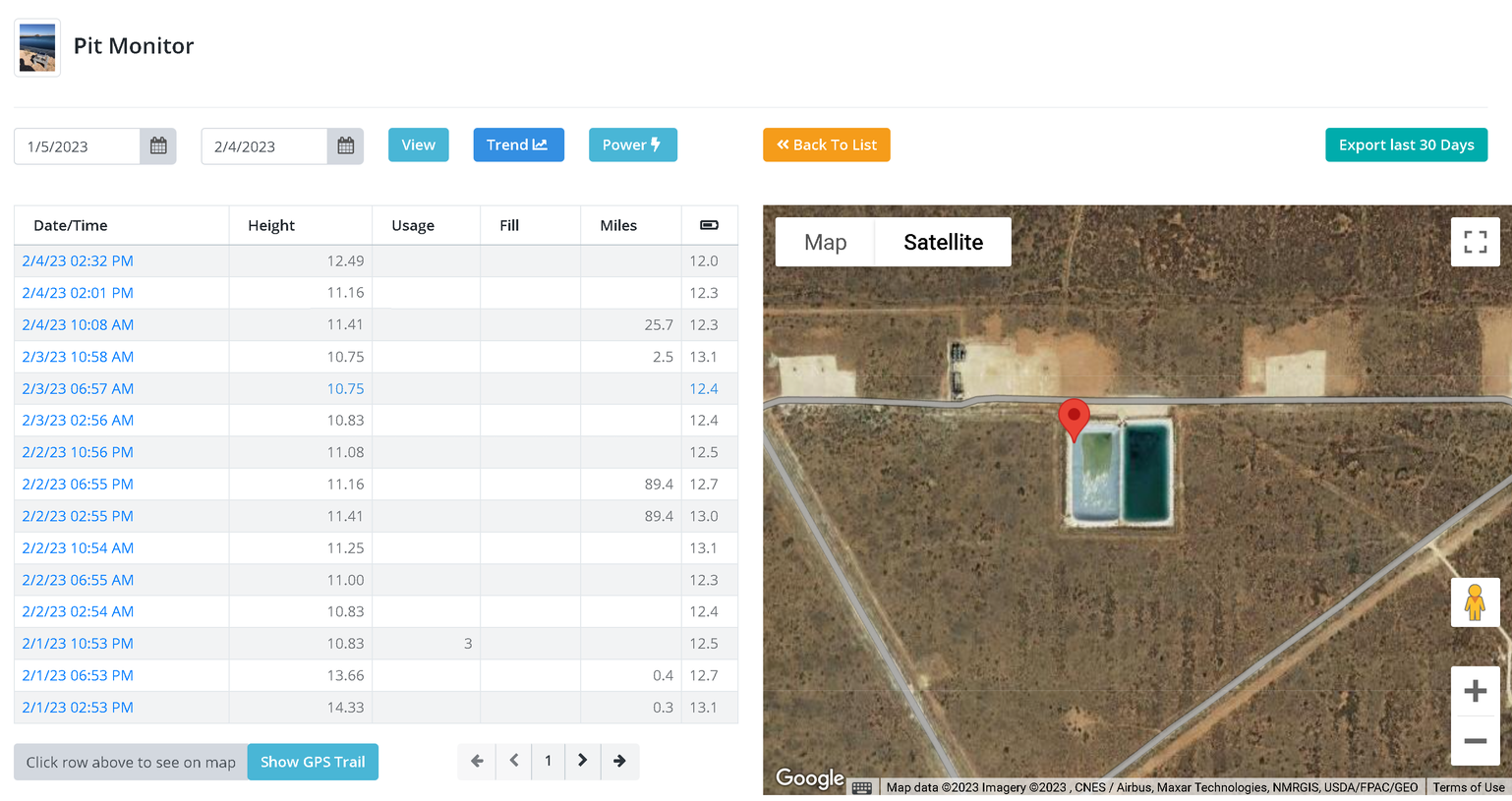Screen dimensions: 1512x801
Task: Zoom out on the map
Action: tap(1475, 741)
